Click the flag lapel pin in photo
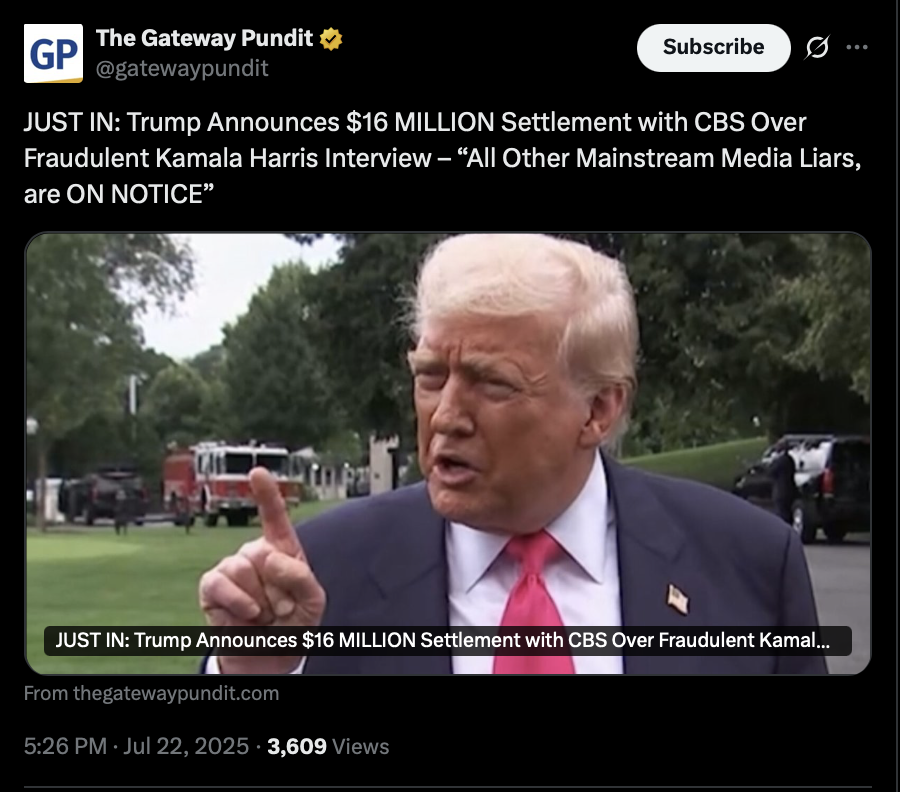900x792 pixels. click(x=678, y=599)
